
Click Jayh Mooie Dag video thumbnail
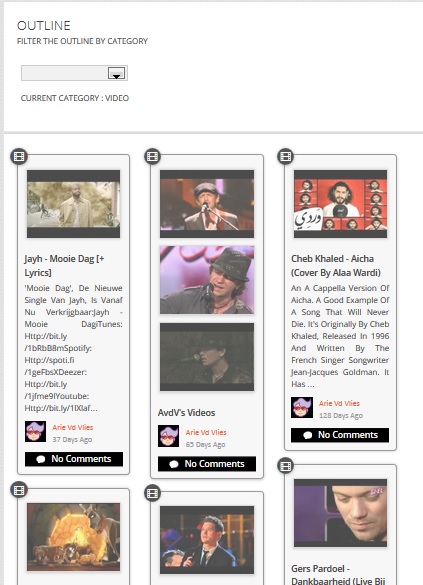(x=73, y=204)
